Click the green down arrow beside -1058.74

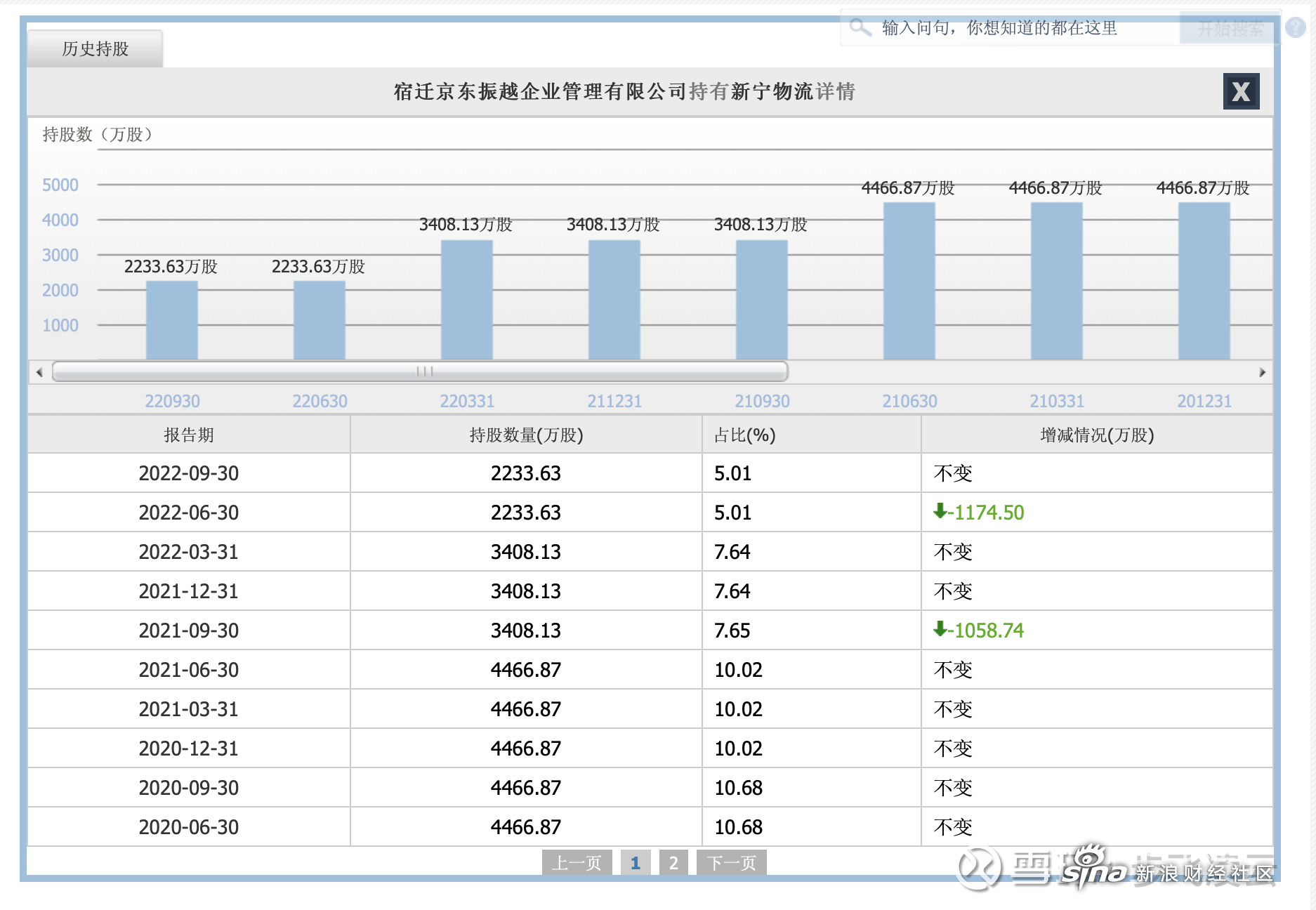940,629
